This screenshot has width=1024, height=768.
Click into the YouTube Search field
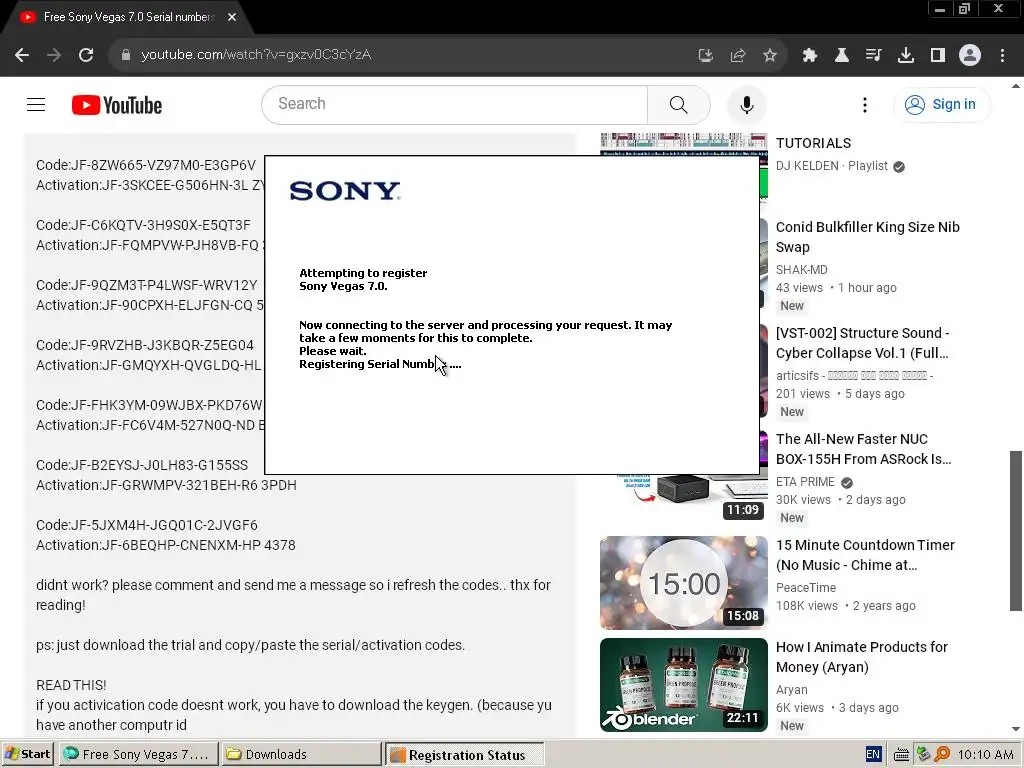455,104
